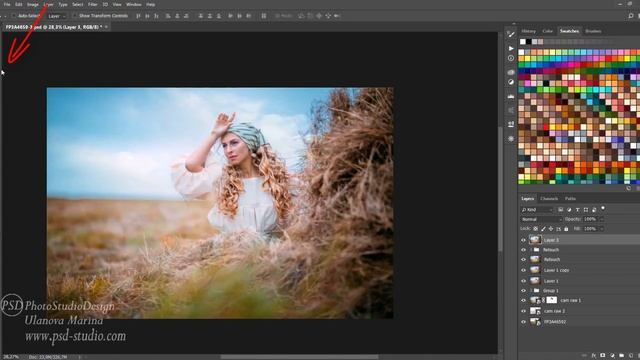Open the Histogram panel icon
640x360 pixels.
511,96
